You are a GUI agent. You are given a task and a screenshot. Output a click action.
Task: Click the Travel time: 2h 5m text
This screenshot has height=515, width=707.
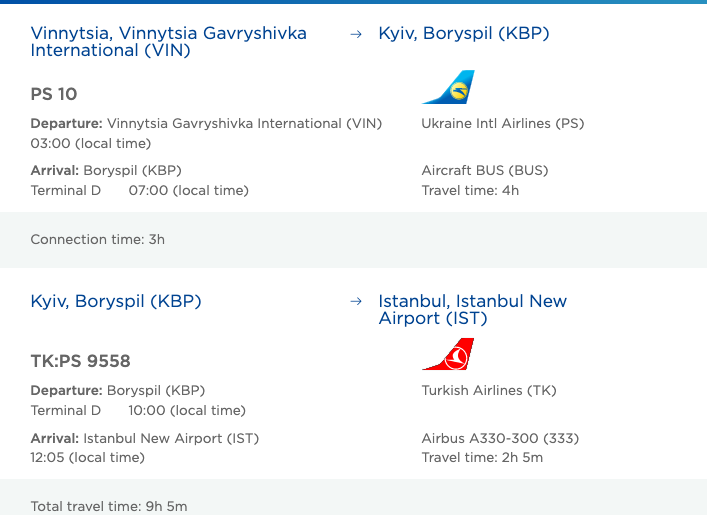(482, 458)
